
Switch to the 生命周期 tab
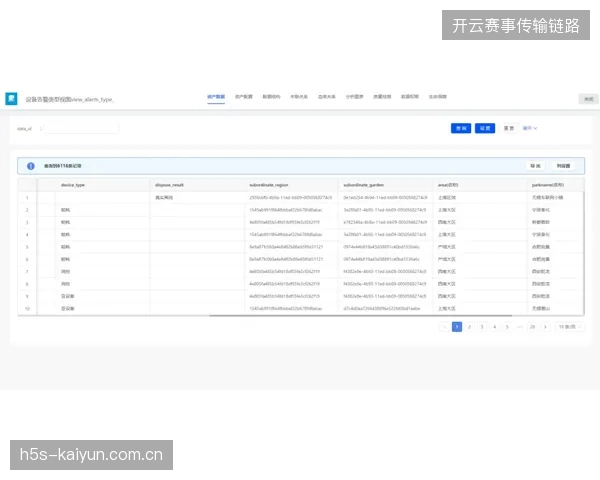(437, 97)
